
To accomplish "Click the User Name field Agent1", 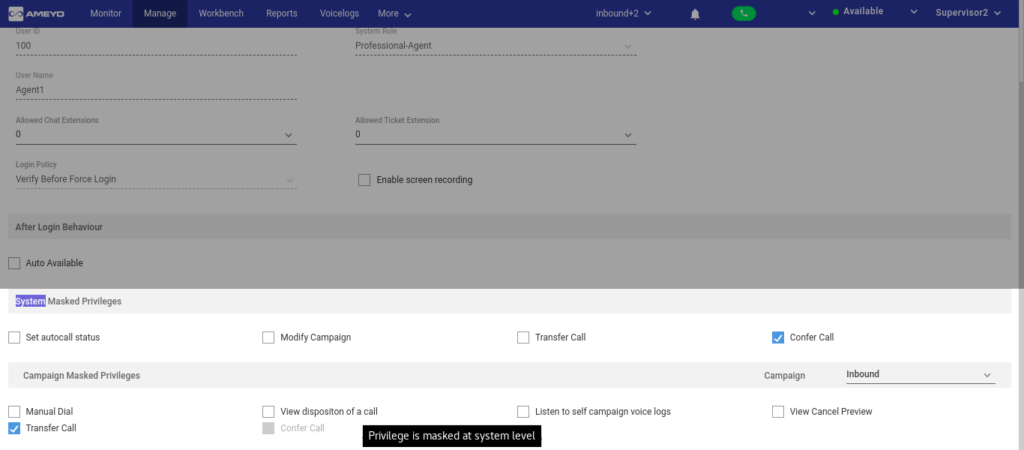I will click(x=156, y=90).
